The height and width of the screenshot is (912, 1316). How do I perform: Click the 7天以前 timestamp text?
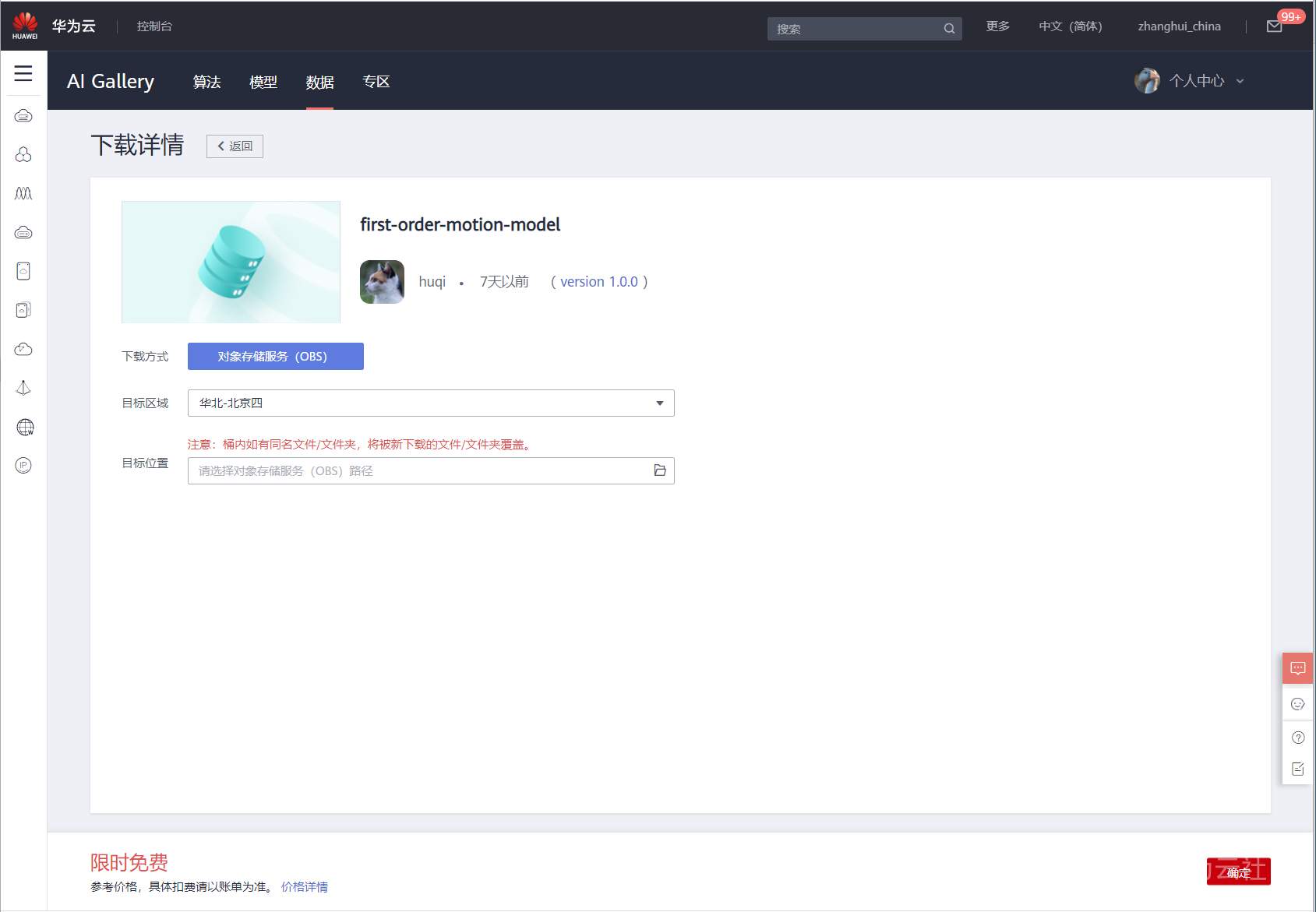pos(504,282)
